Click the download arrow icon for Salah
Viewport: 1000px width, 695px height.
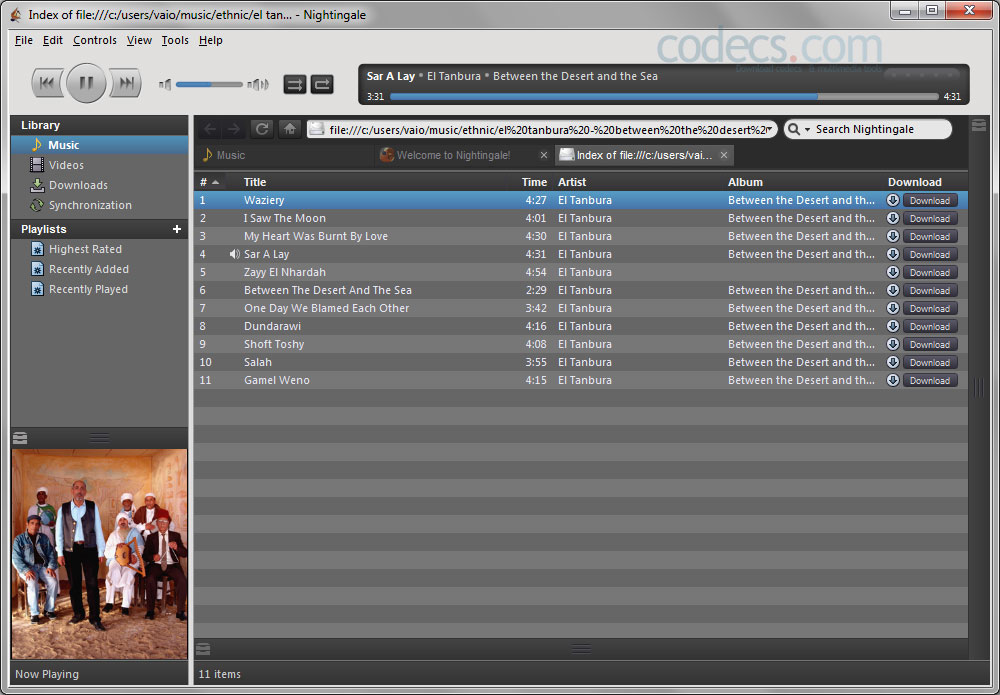pos(893,362)
